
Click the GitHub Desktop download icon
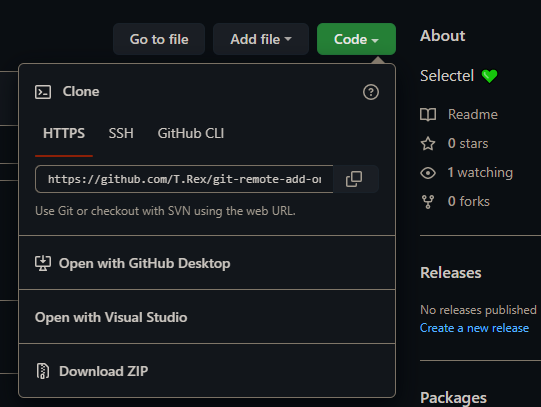[43, 263]
